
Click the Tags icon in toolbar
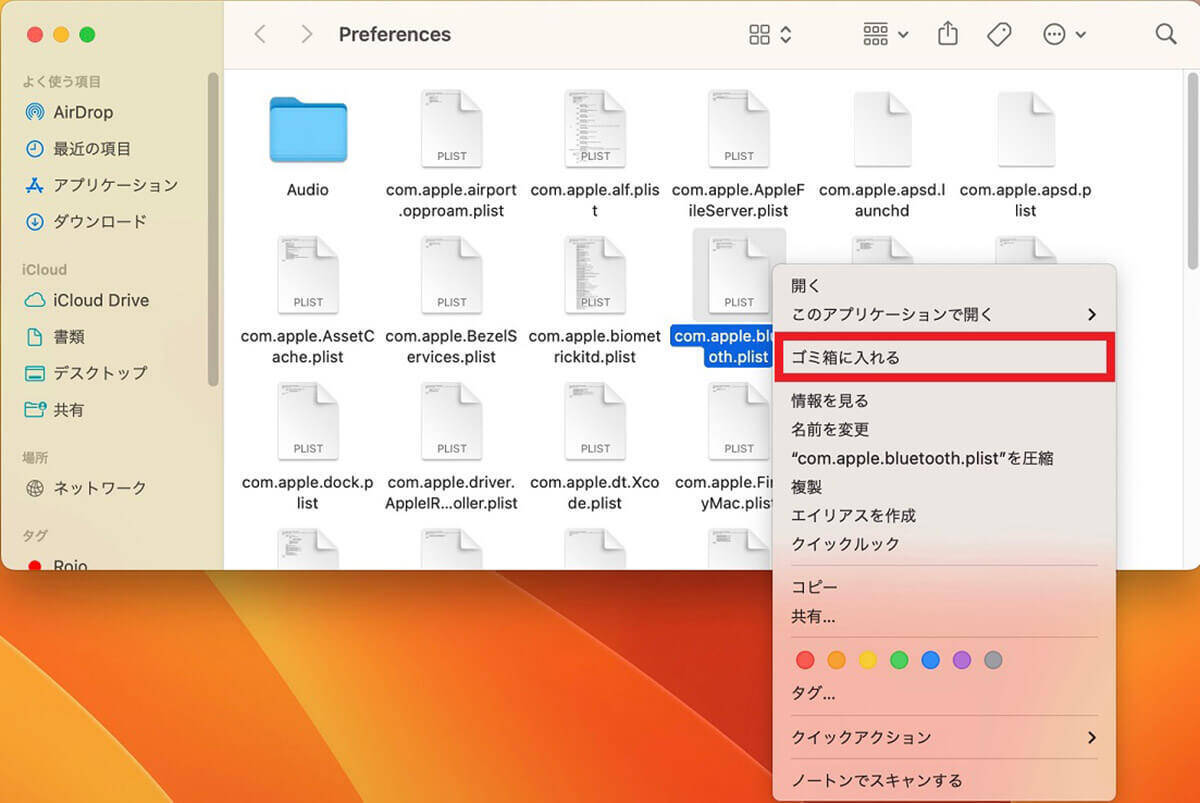tap(998, 34)
